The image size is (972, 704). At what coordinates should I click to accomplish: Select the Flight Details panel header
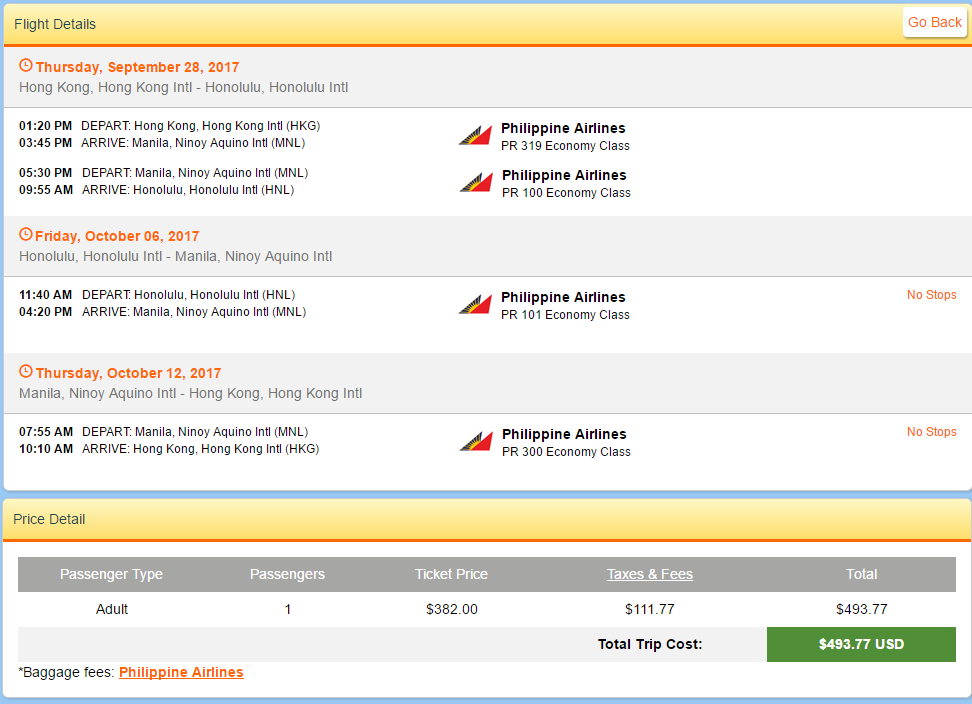click(487, 24)
